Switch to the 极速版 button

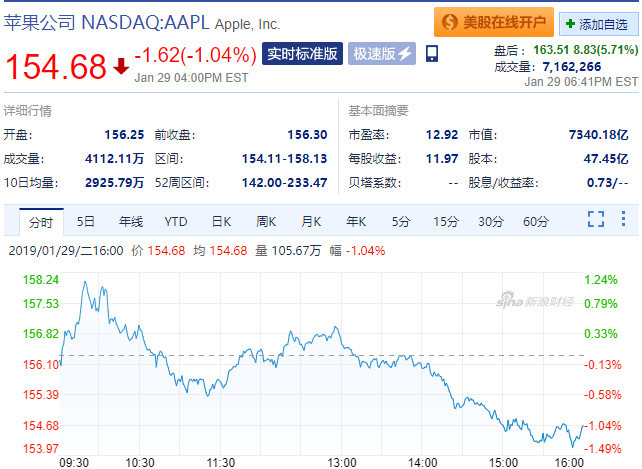coord(382,54)
